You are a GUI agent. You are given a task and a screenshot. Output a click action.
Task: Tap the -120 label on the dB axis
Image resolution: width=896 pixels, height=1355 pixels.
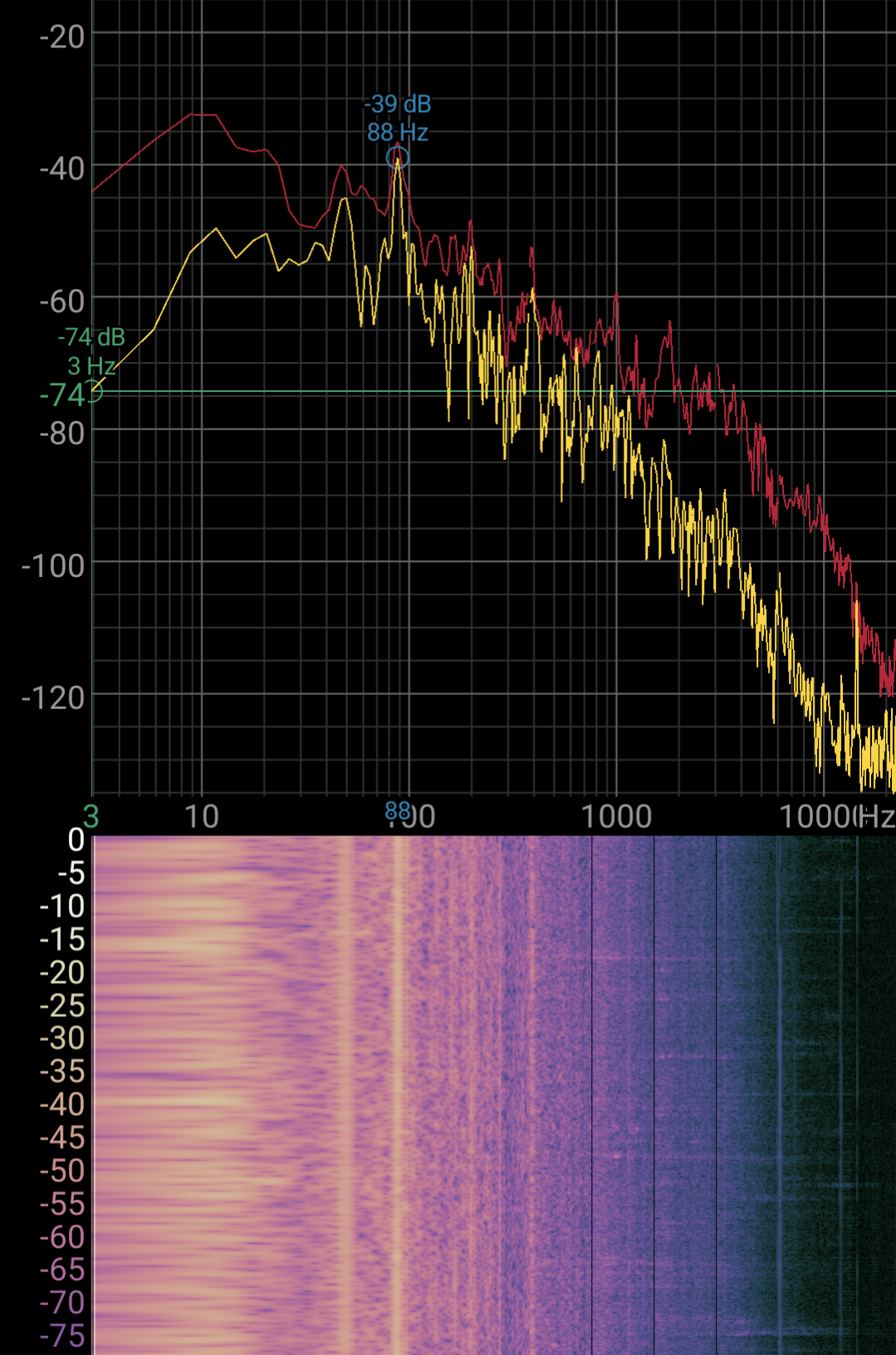53,698
